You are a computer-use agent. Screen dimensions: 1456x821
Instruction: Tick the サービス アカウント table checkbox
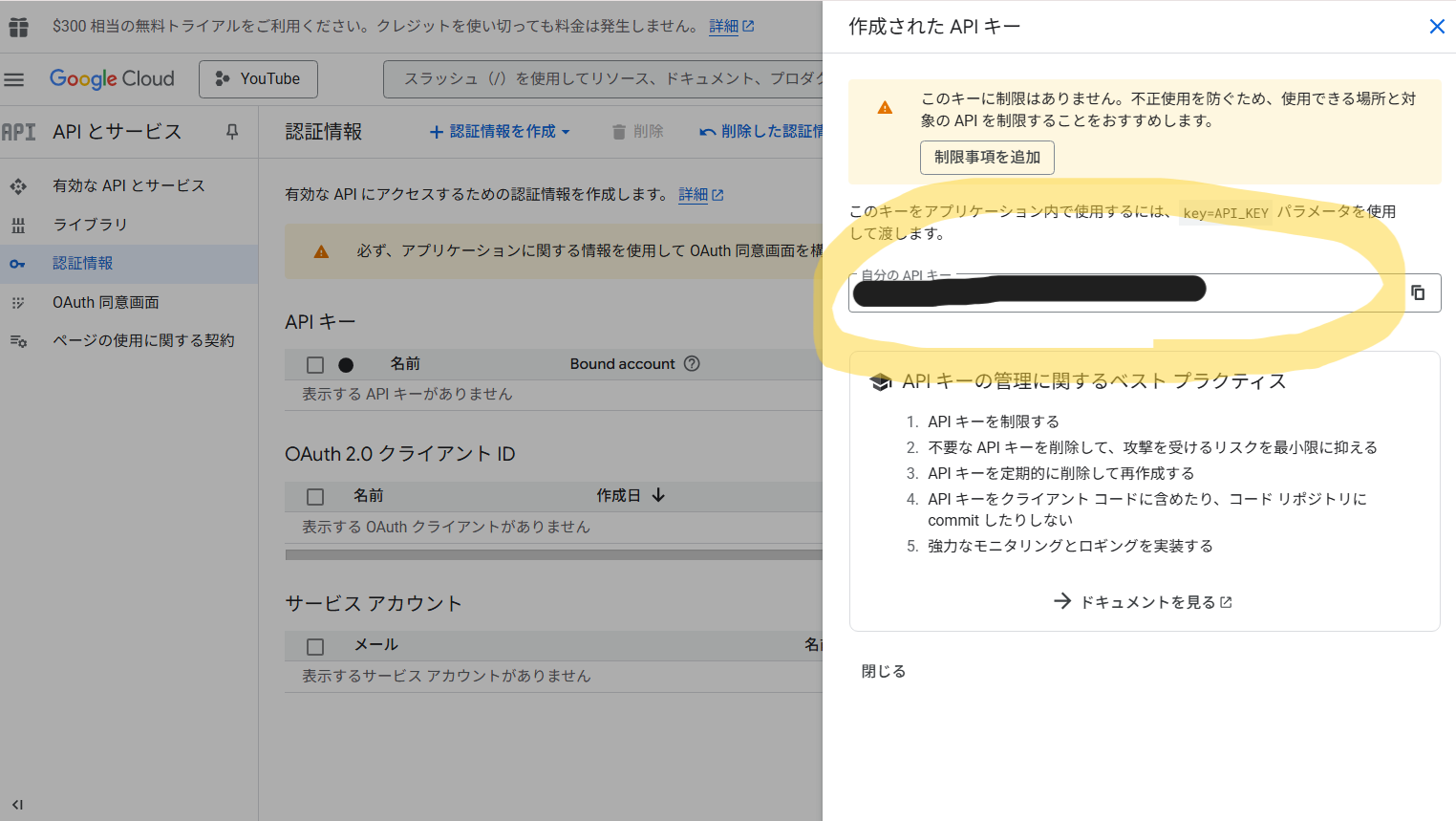315,646
